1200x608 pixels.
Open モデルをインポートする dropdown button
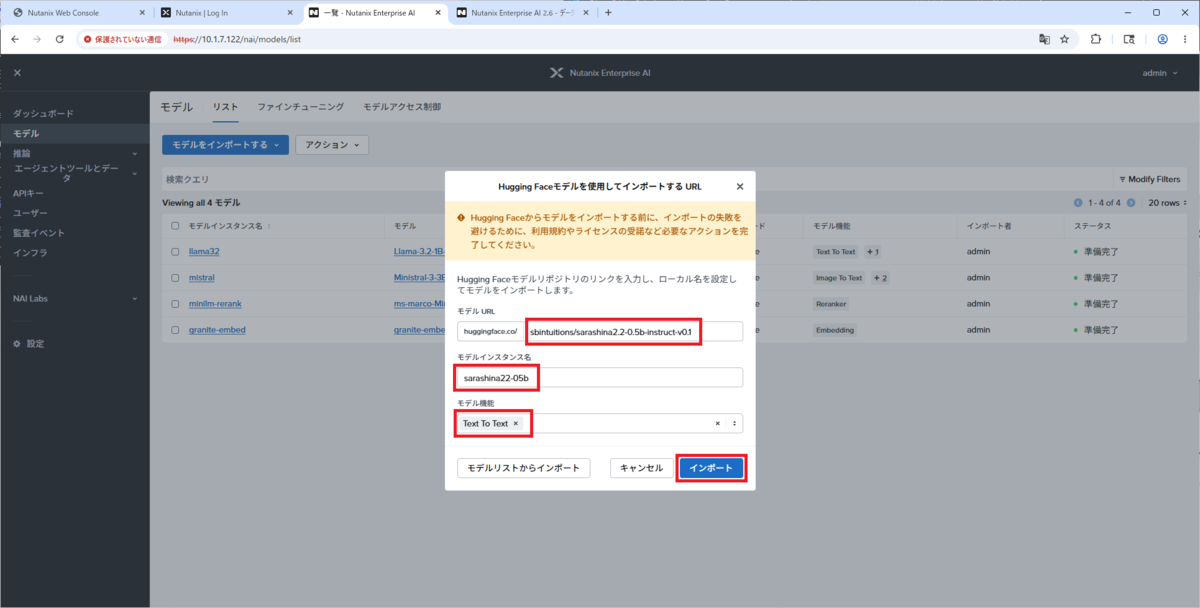pos(226,145)
